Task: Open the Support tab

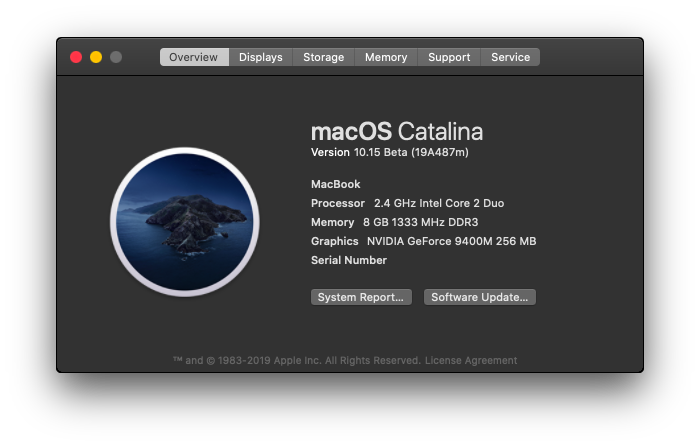Action: click(449, 57)
